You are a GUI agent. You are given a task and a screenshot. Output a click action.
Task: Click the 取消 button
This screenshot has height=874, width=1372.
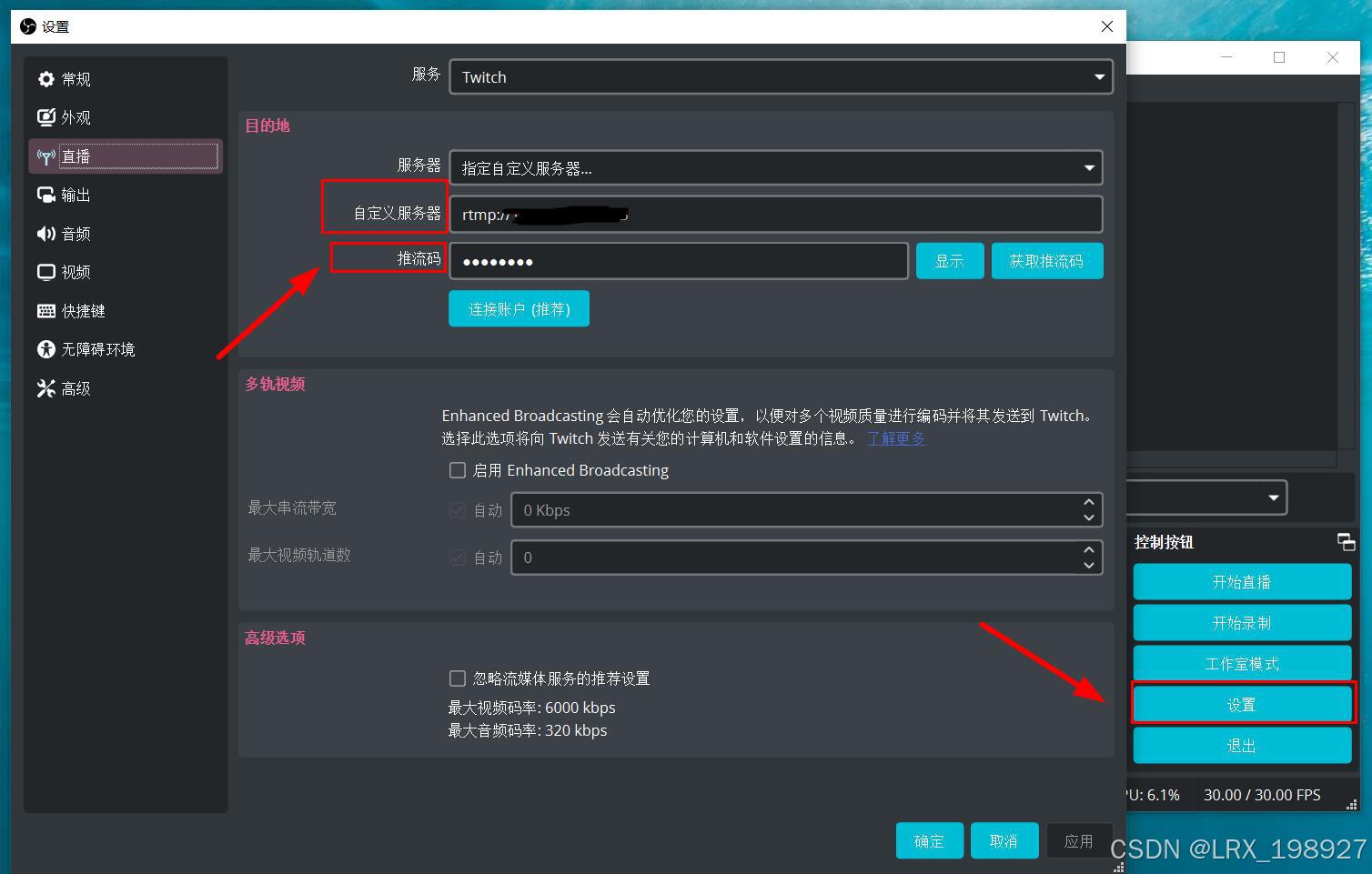tap(1004, 841)
